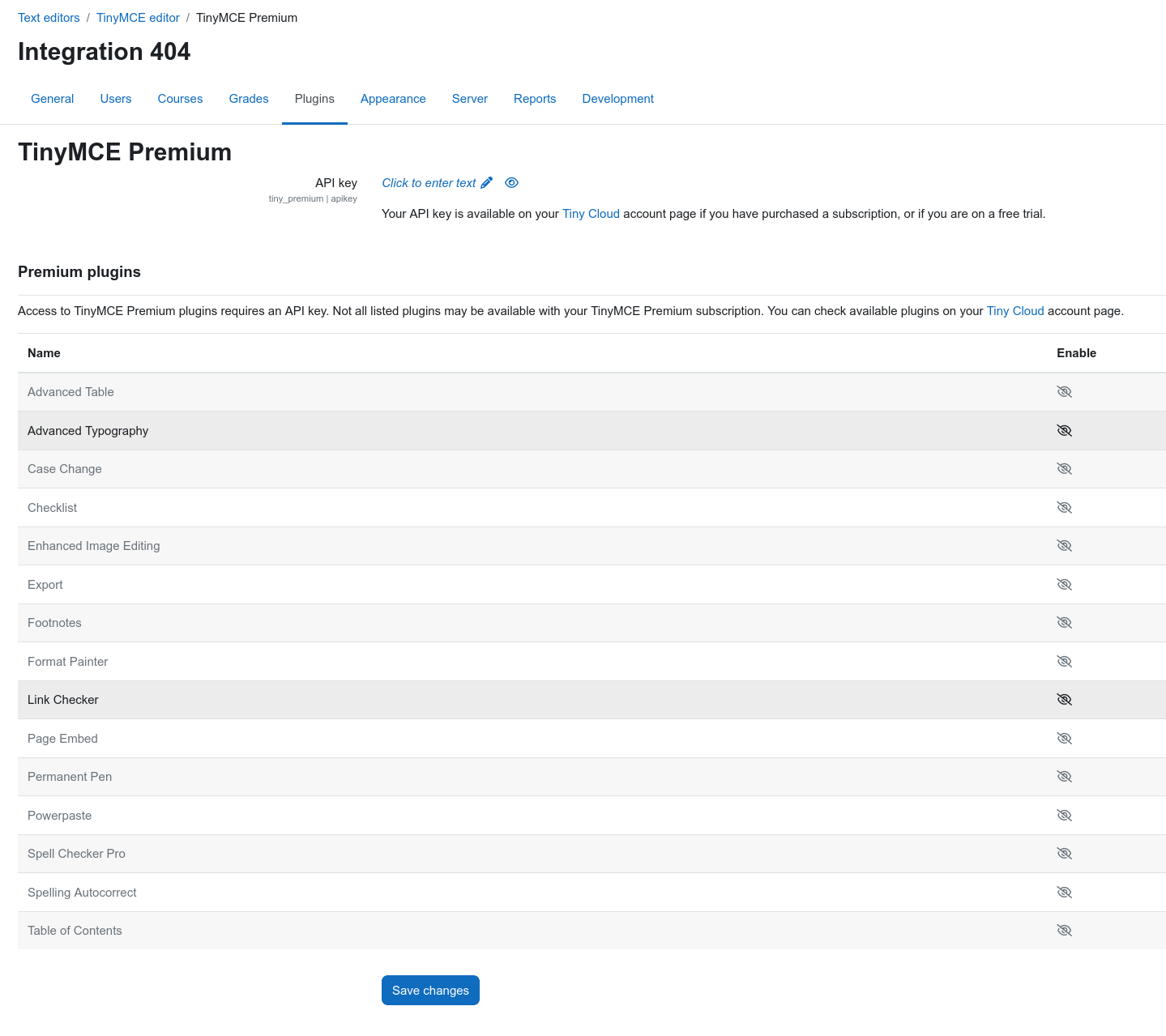Image resolution: width=1166 pixels, height=1036 pixels.
Task: Open Tiny Cloud link in API key description
Action: 591,214
